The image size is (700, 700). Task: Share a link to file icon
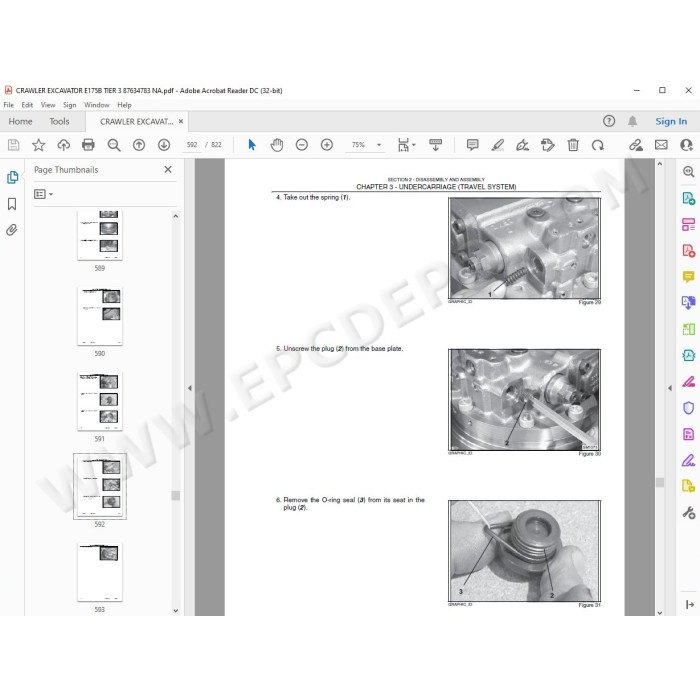coord(636,145)
